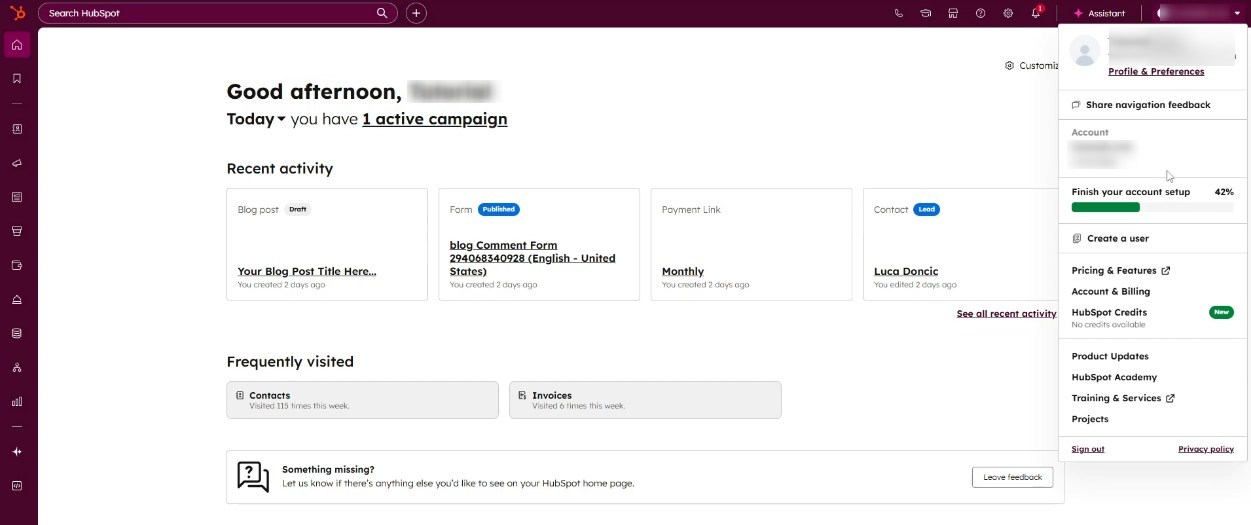Open the Bookmarks icon in sidebar

click(17, 78)
